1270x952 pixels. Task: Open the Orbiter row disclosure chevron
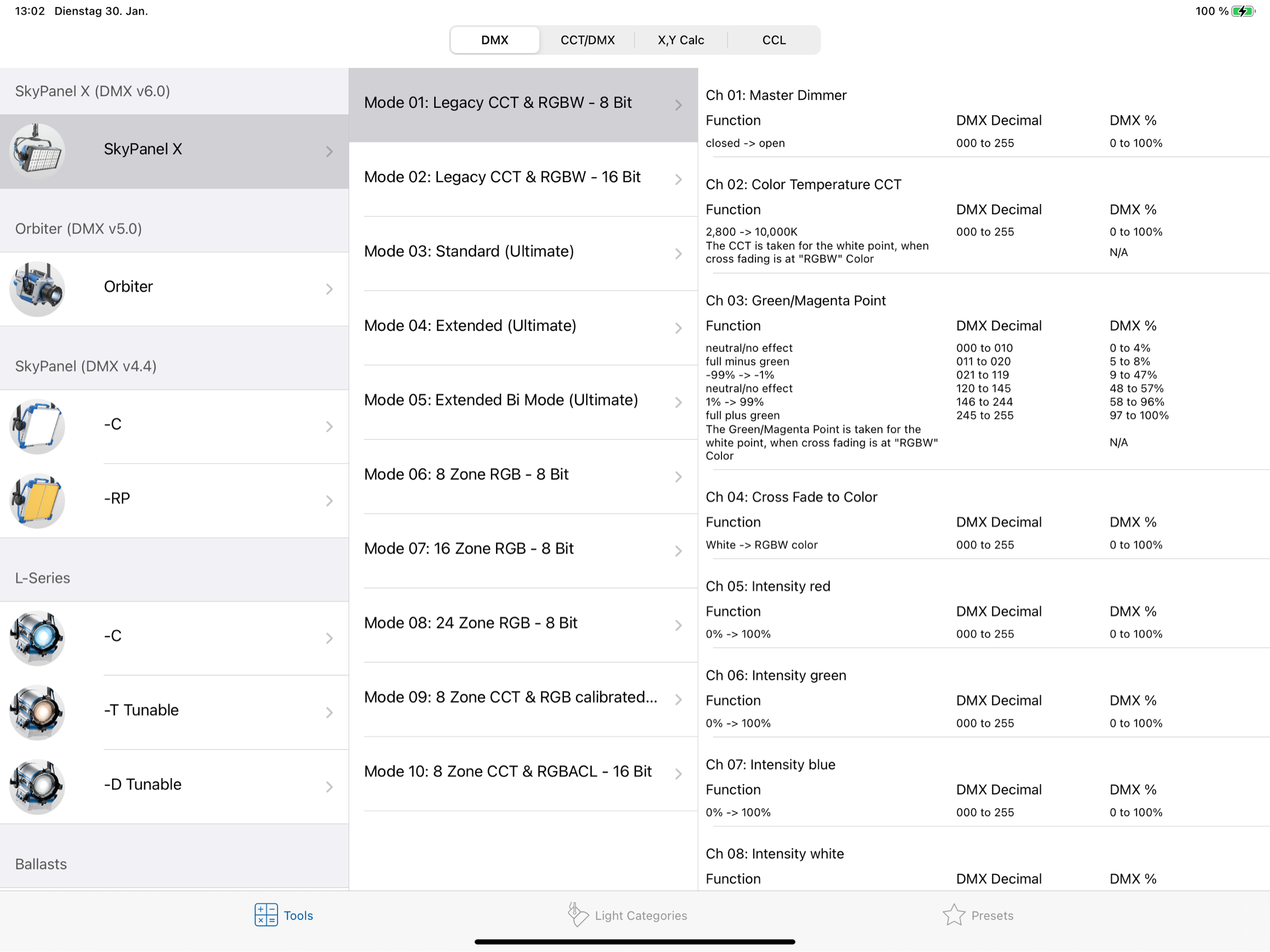tap(329, 289)
